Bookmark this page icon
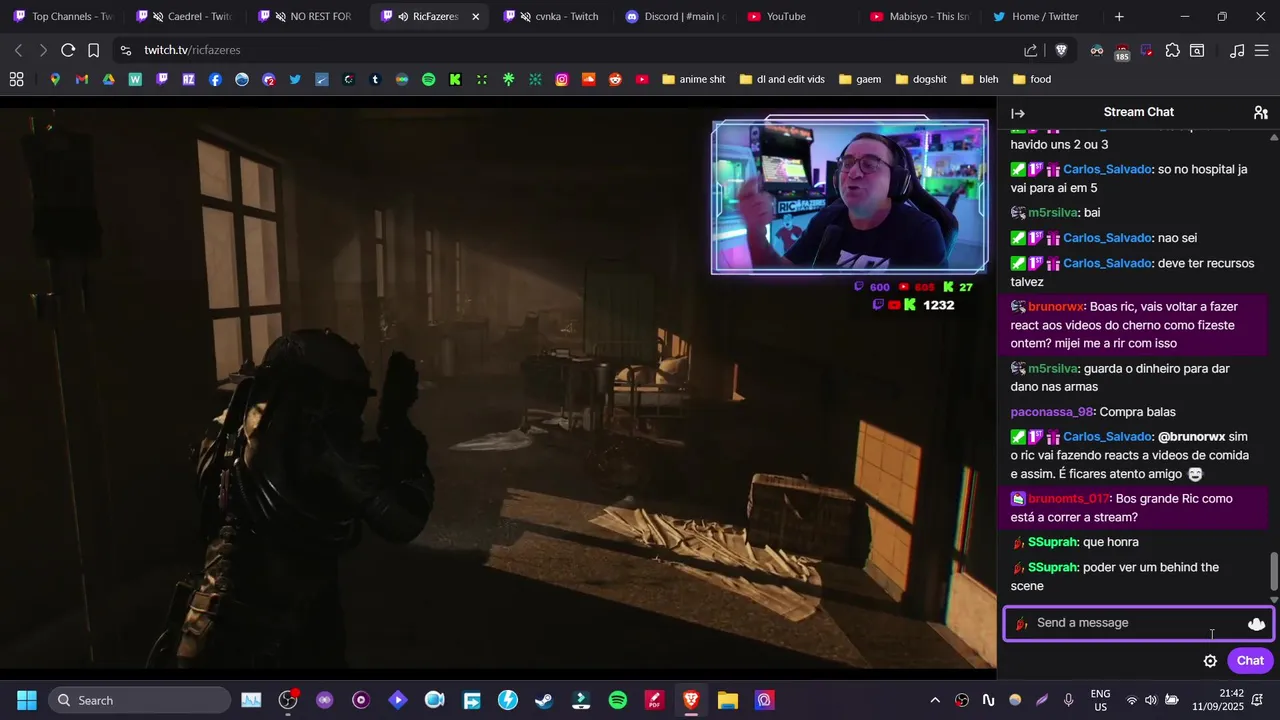This screenshot has width=1280, height=720. 93,50
